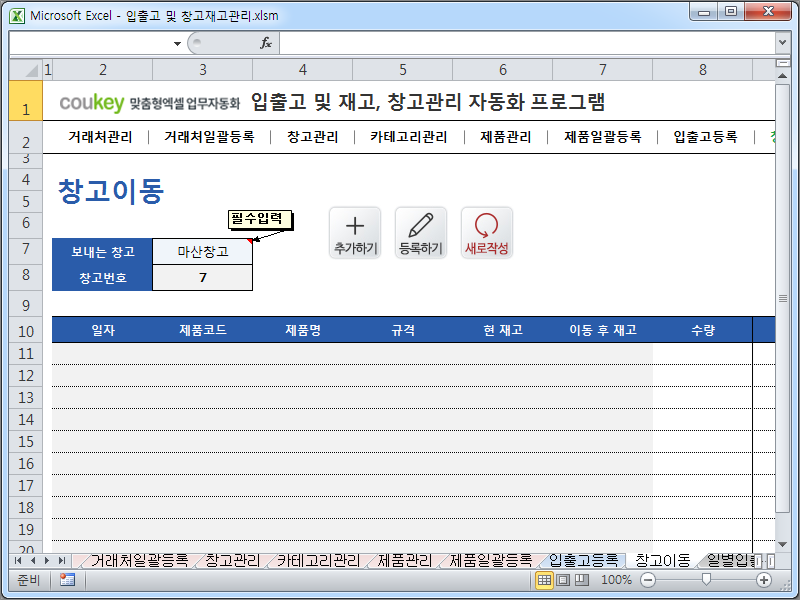The image size is (800, 600).
Task: Click zoom out minus button
Action: point(648,580)
